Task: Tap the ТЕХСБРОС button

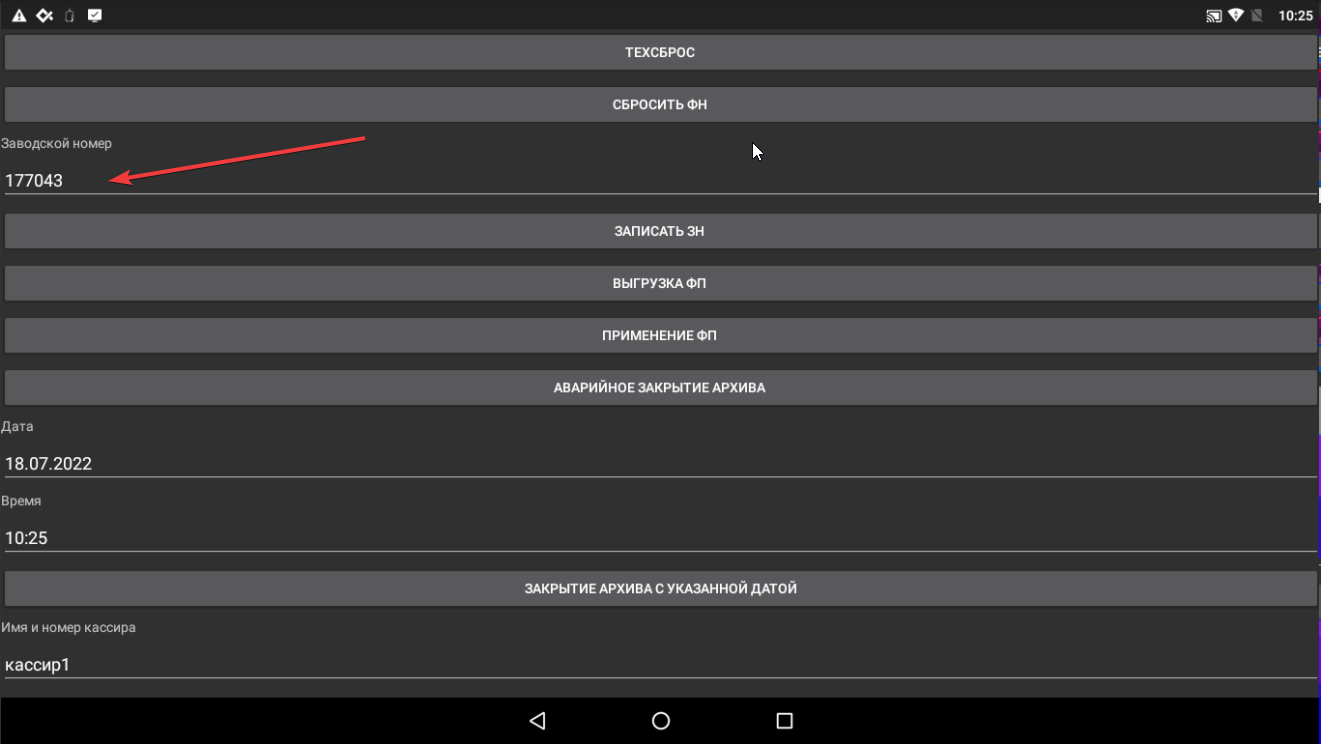Action: pos(660,52)
